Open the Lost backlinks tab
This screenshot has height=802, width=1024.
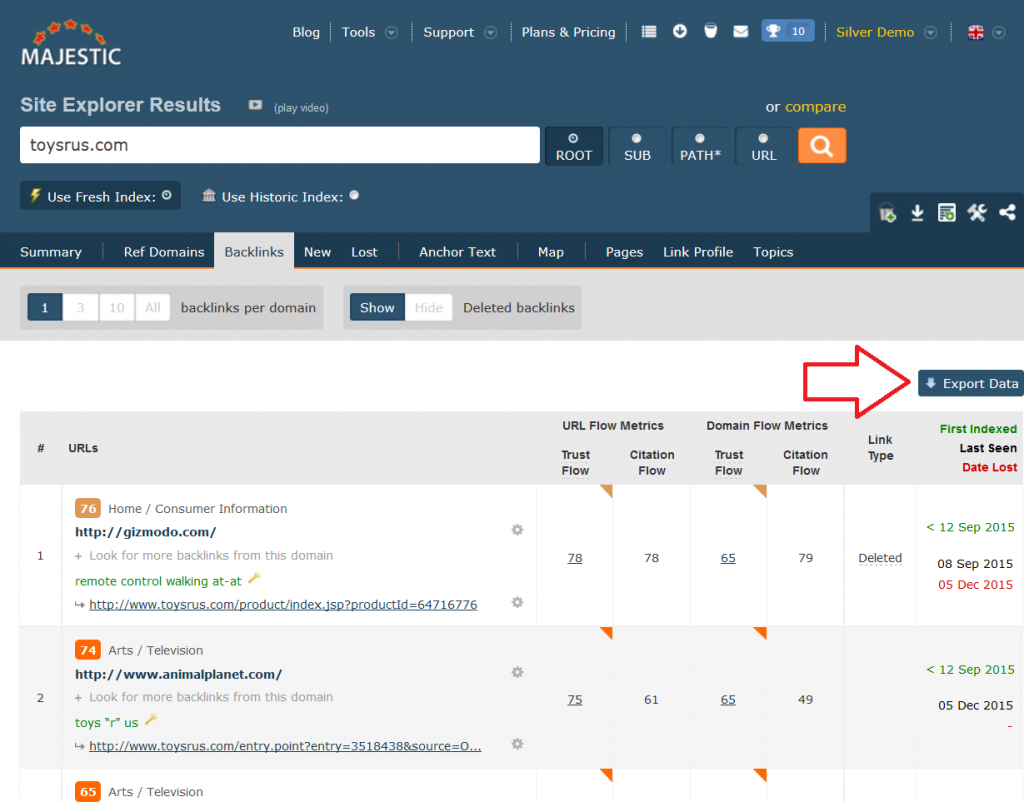[x=364, y=252]
